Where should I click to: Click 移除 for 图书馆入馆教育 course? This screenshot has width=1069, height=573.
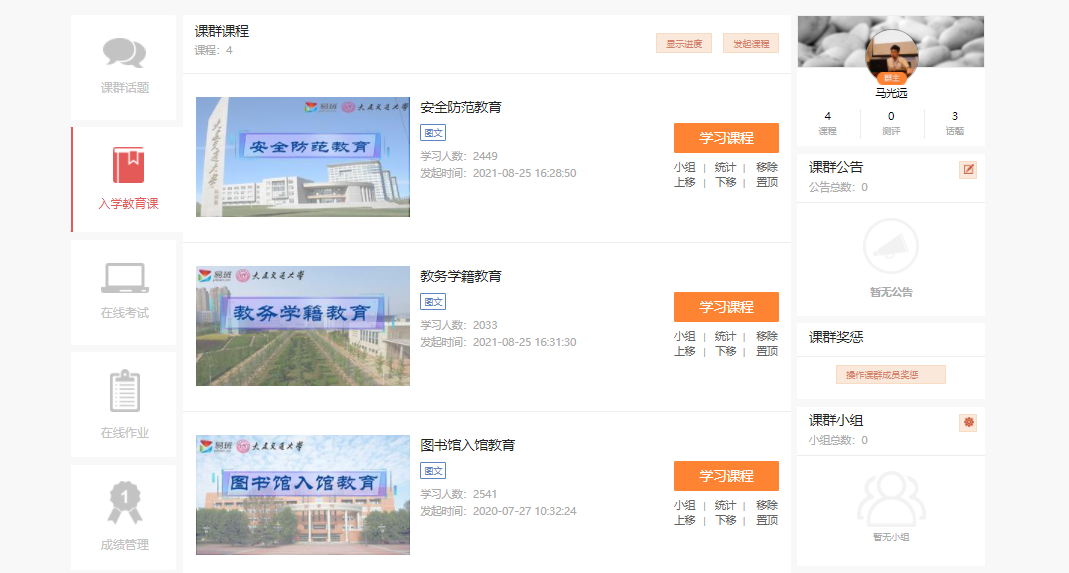(767, 505)
